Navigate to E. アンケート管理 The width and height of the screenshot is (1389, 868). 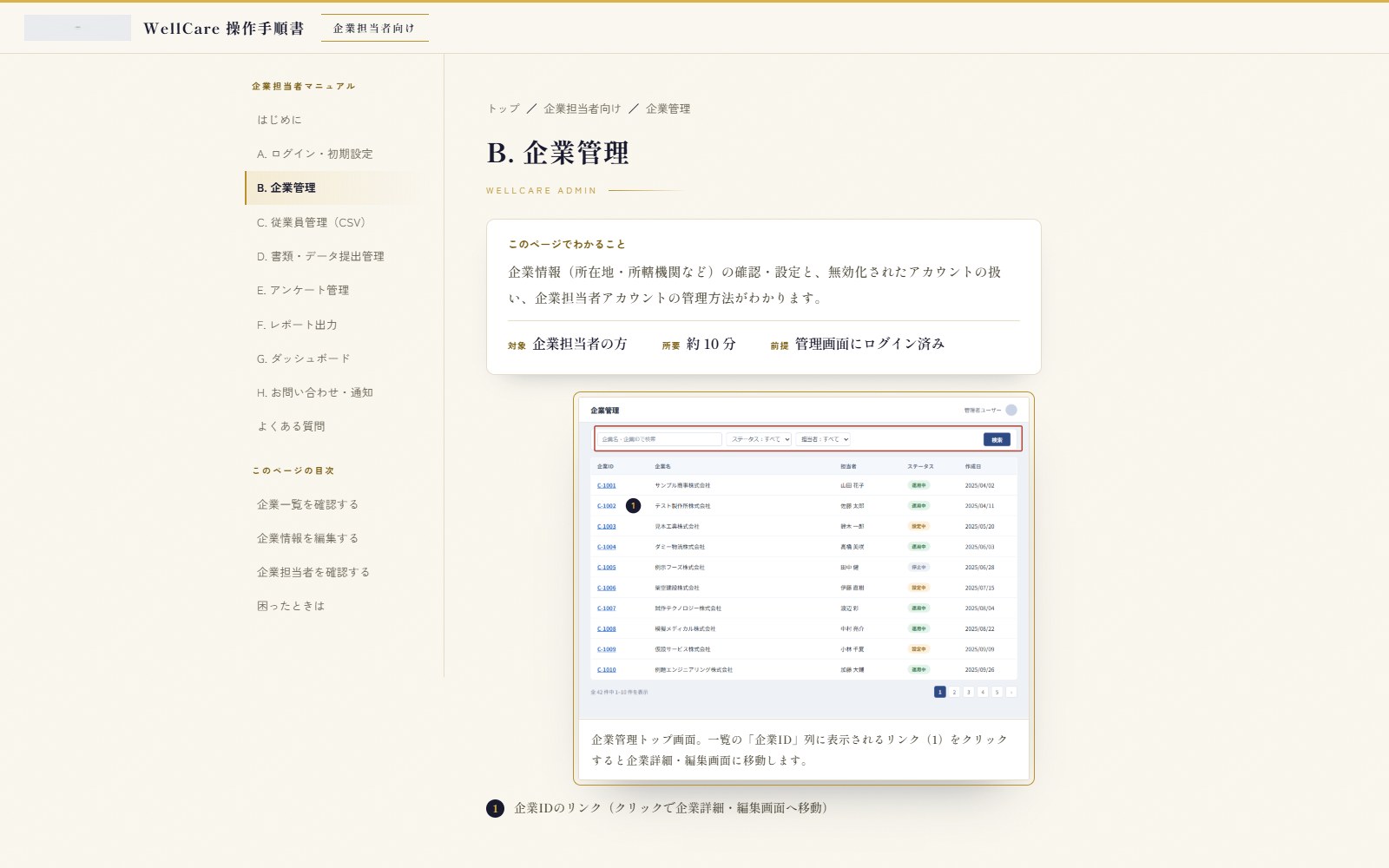(x=303, y=290)
